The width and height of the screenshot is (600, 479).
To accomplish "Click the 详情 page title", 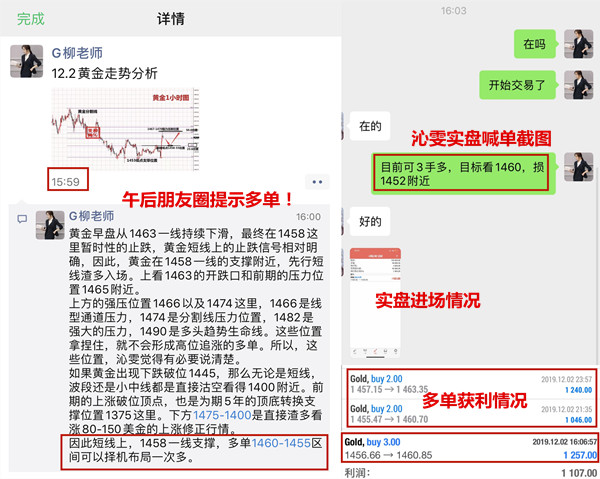I will (171, 19).
